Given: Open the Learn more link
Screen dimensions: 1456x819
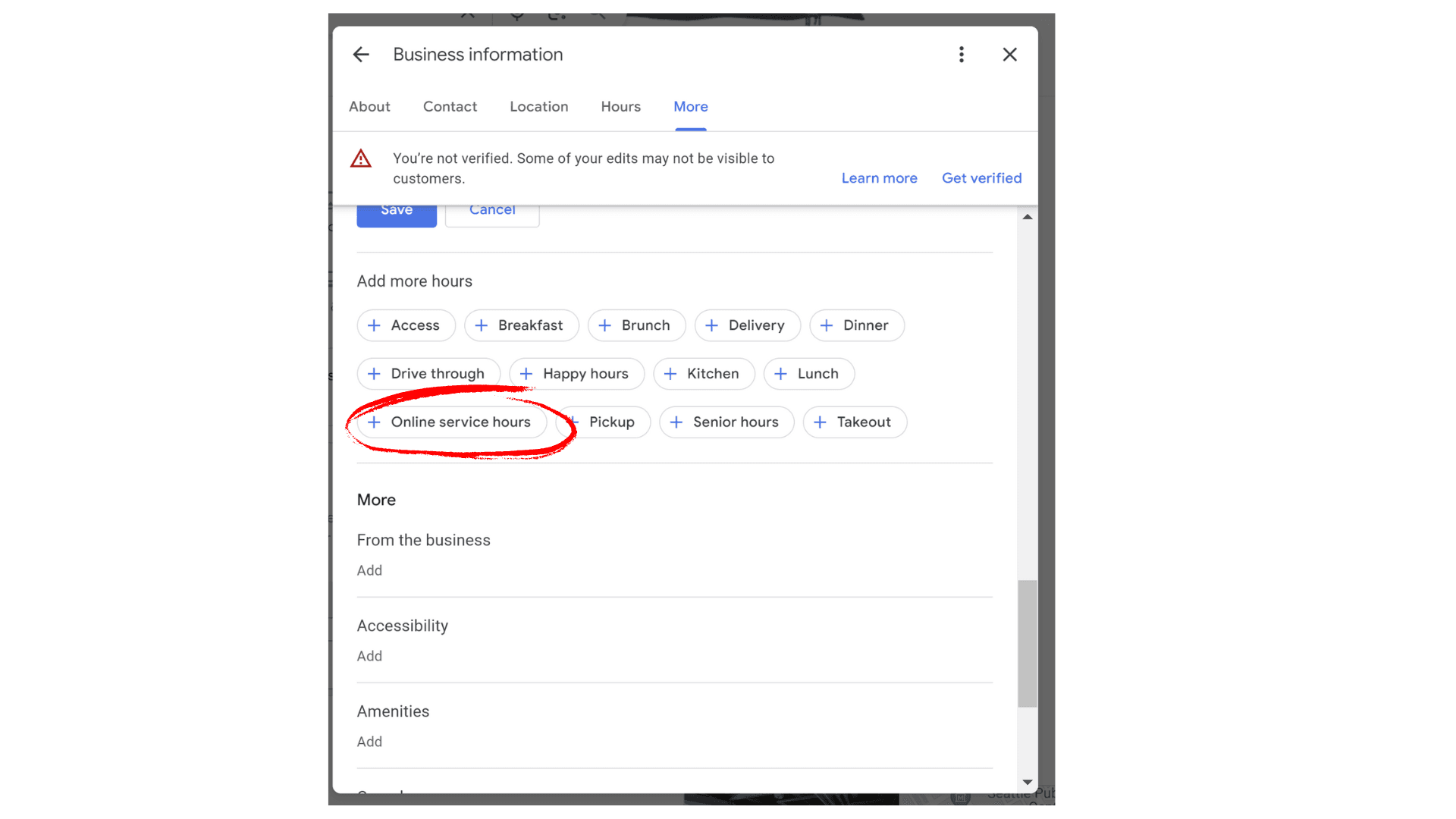Looking at the screenshot, I should point(879,178).
